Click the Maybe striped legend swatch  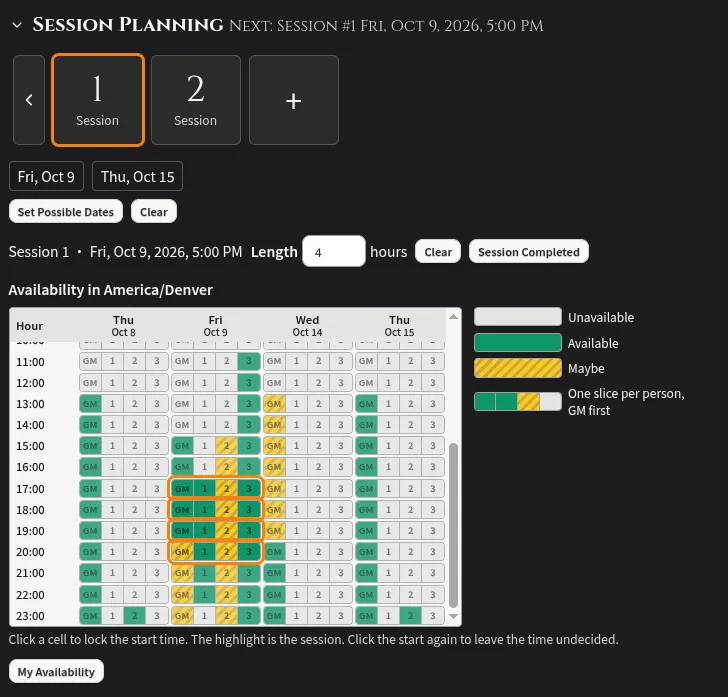(x=518, y=368)
